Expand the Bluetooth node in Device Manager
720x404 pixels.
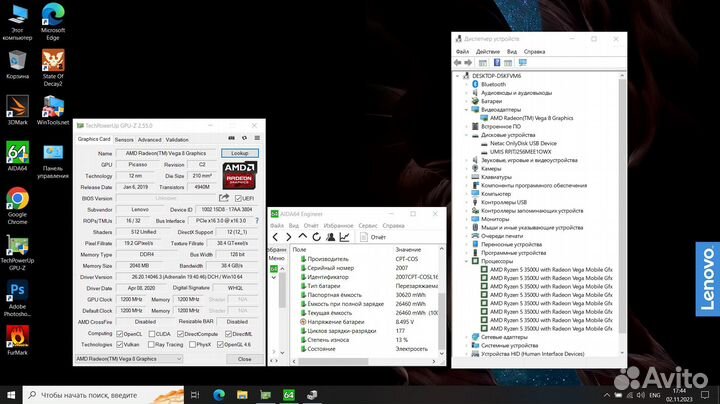click(467, 84)
